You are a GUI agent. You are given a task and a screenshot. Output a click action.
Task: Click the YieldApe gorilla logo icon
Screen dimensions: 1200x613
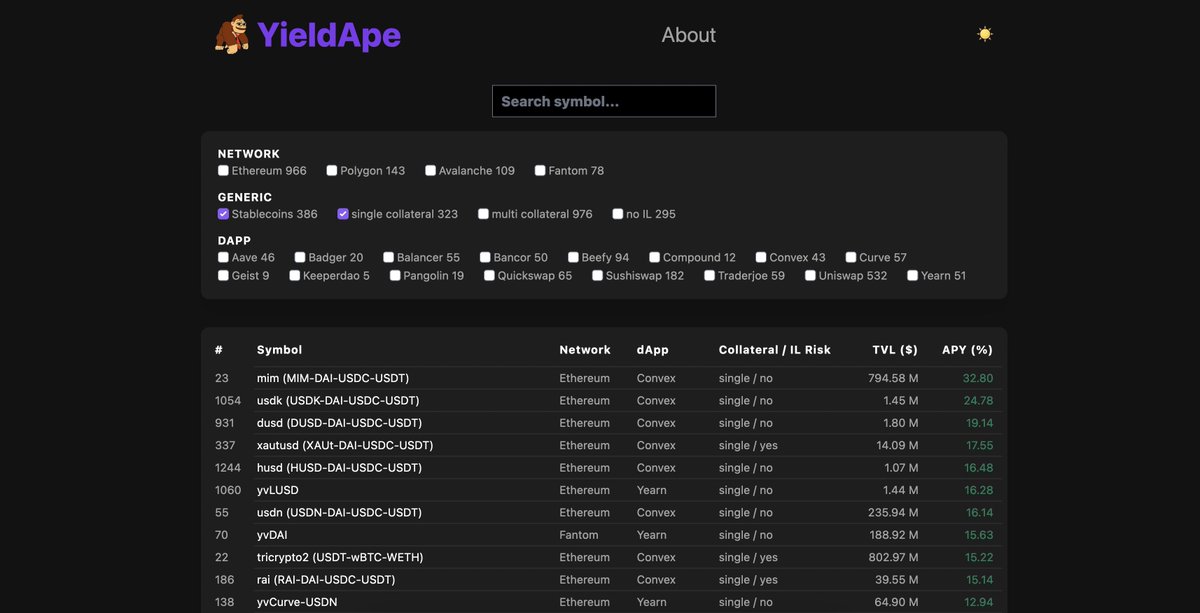[232, 35]
